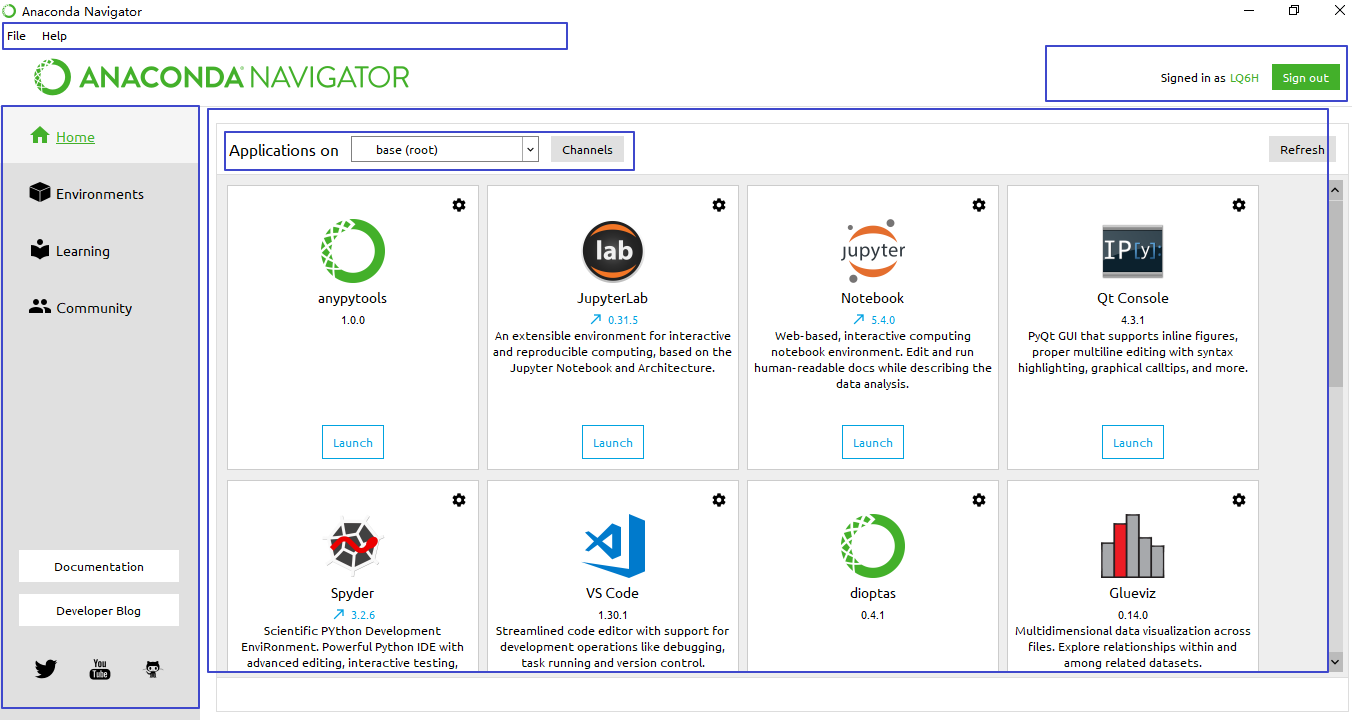Click the JupyterLab lab logo
1352x720 pixels.
point(613,251)
